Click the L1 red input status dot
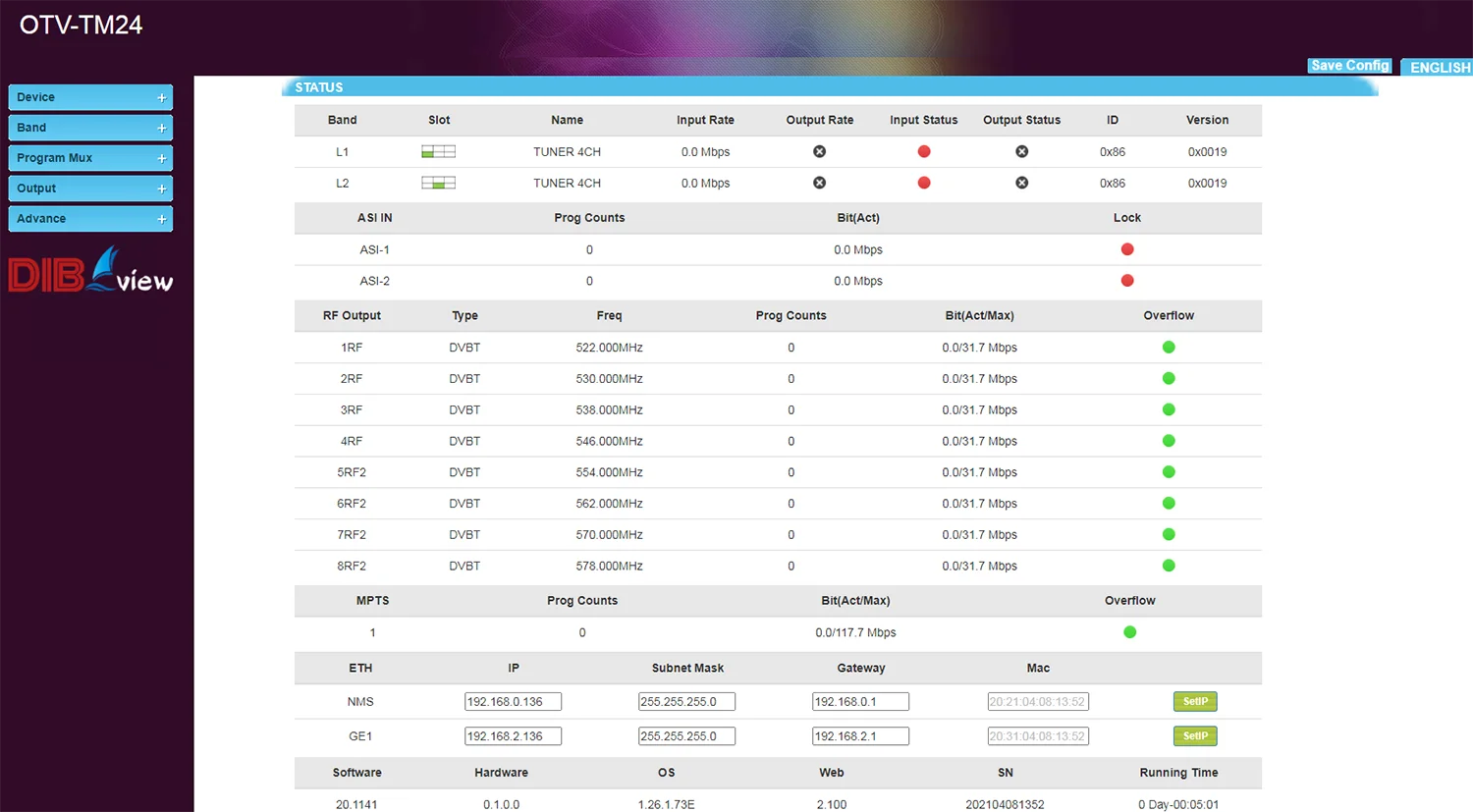The width and height of the screenshot is (1473, 812). (x=924, y=151)
